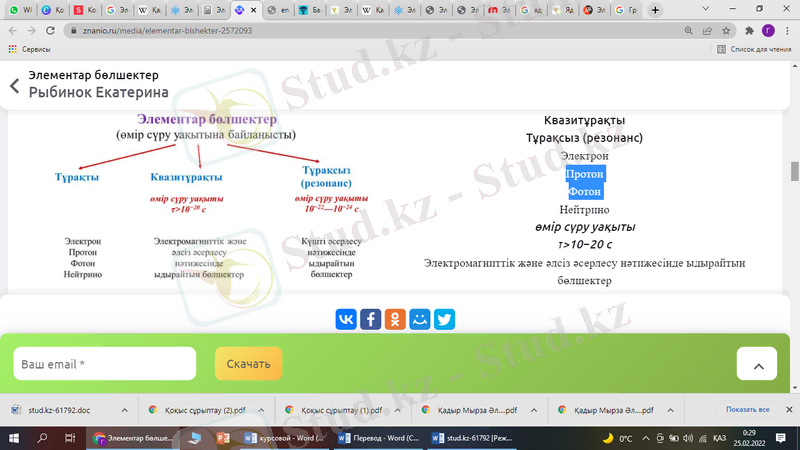The image size is (800, 450).
Task: Expand options for Қоқыс сұрыптау (1).pdf
Action: (398, 410)
